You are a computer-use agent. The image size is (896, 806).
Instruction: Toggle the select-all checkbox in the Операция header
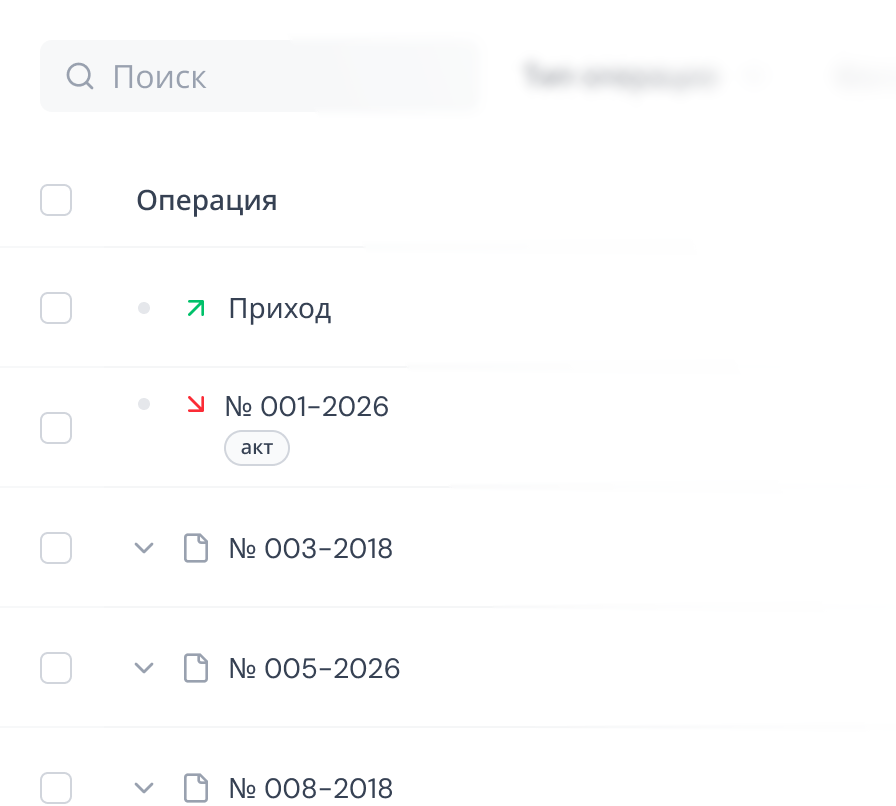coord(56,200)
